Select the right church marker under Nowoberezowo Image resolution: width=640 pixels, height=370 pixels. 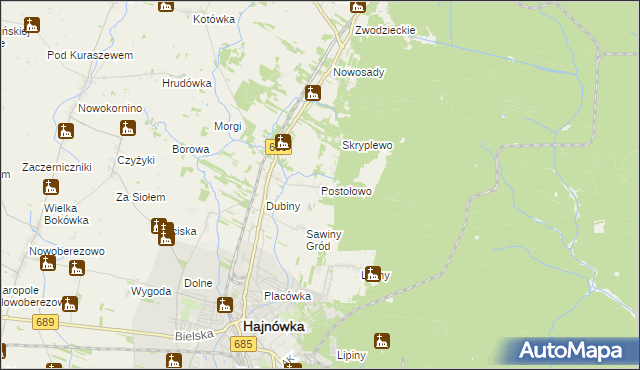click(77, 268)
